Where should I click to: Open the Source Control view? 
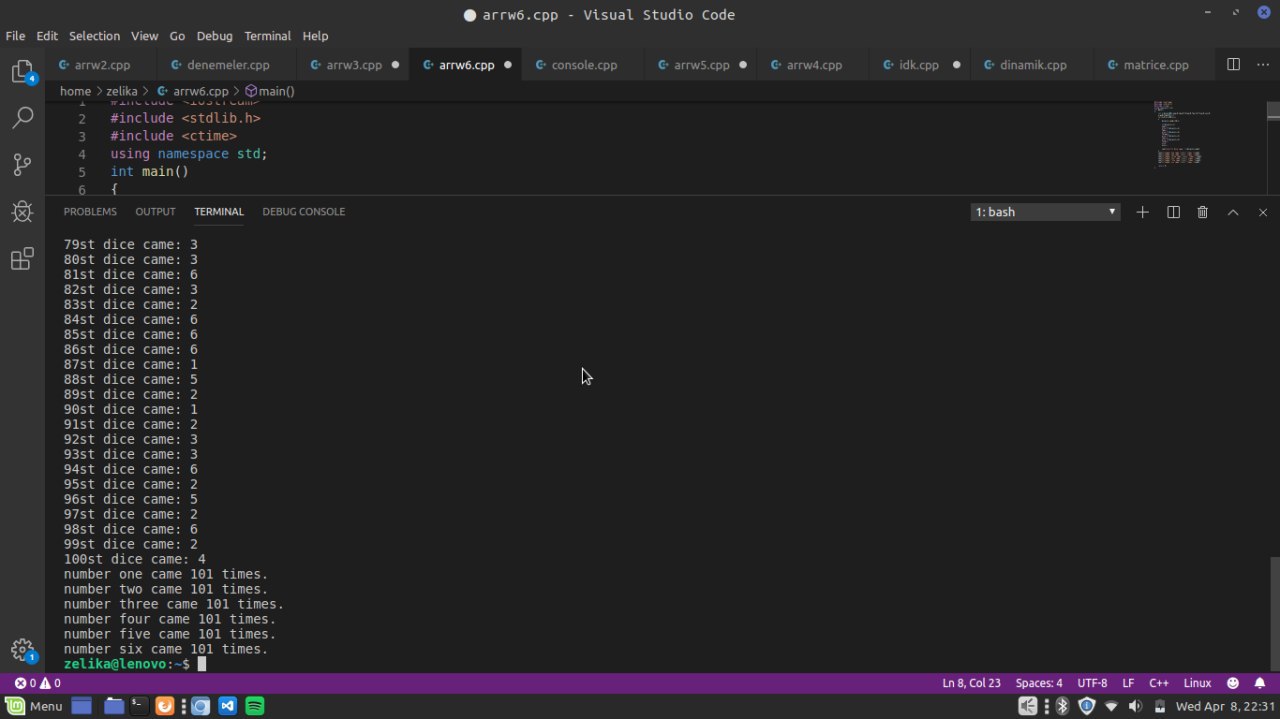click(x=22, y=165)
